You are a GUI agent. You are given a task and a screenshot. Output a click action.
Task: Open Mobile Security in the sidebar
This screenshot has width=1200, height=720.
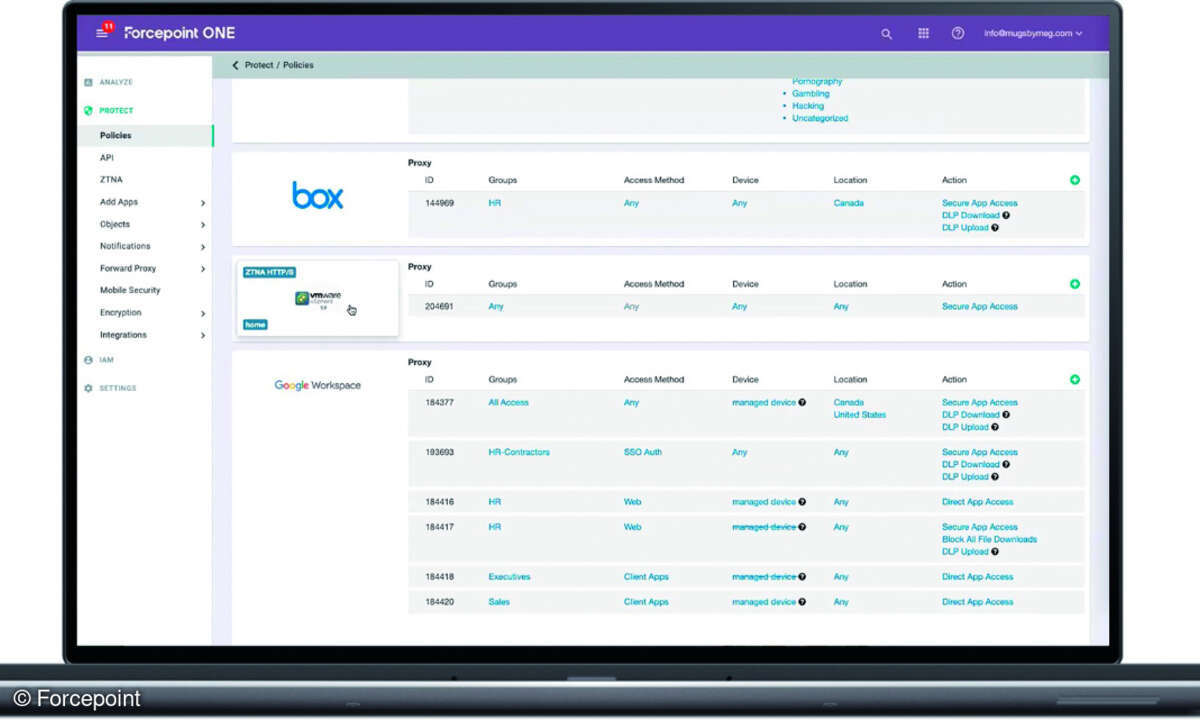click(130, 290)
